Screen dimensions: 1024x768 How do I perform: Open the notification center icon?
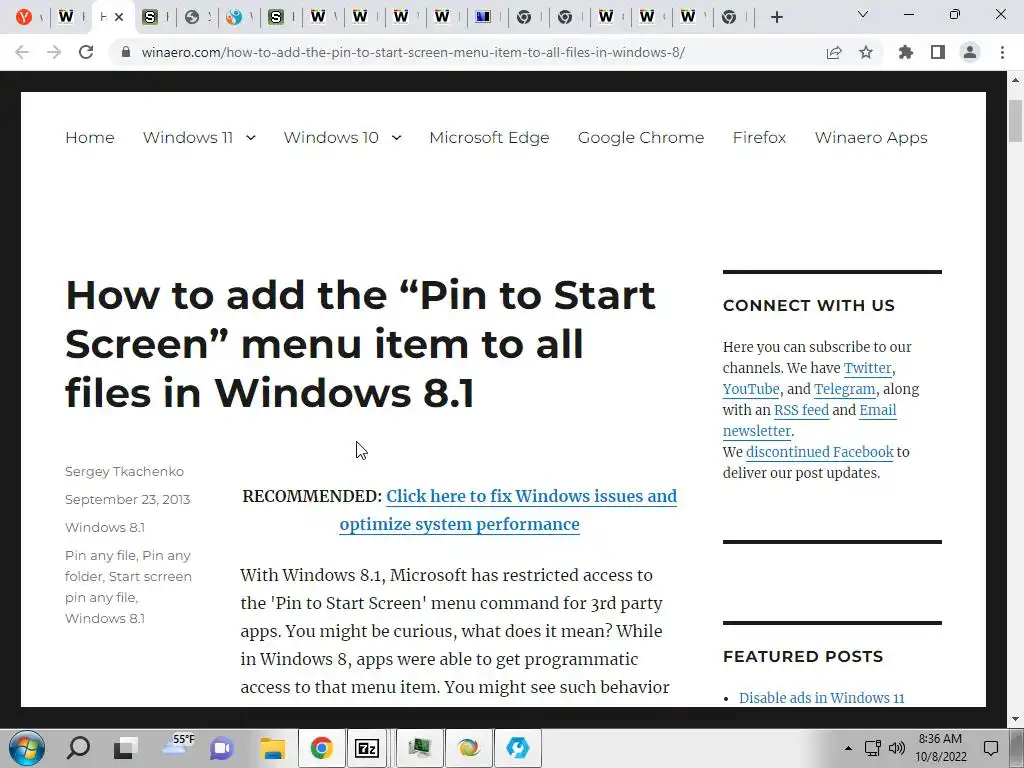(991, 748)
